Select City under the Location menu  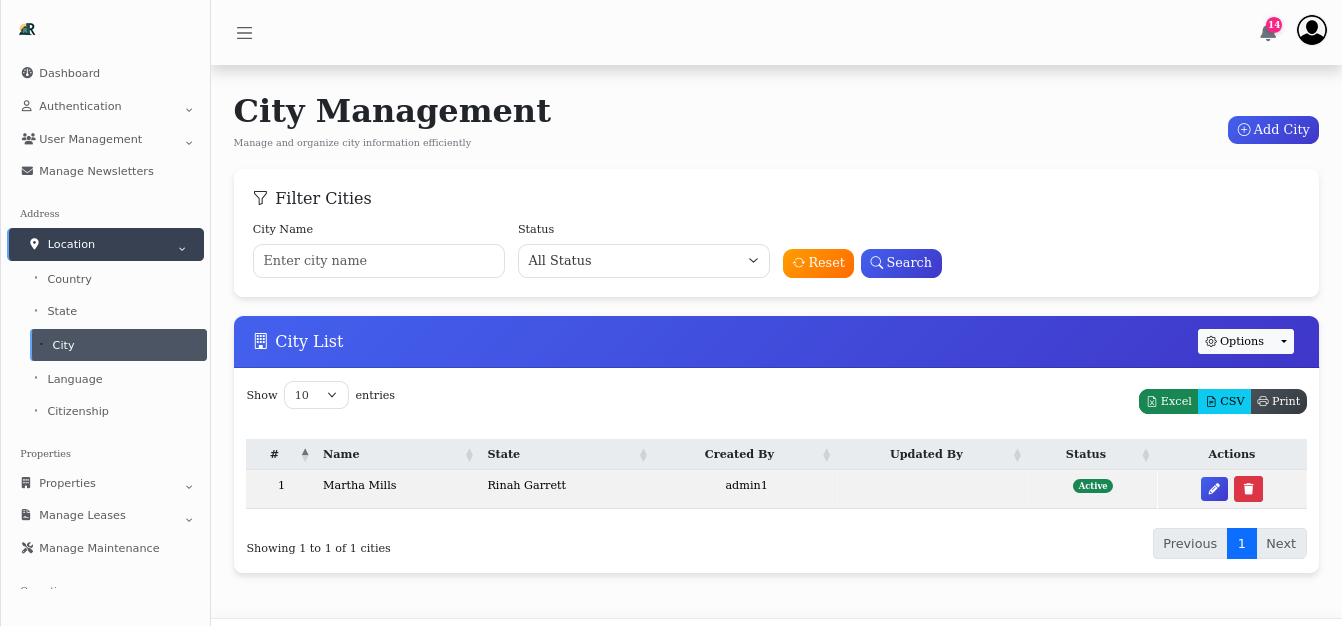click(x=63, y=345)
